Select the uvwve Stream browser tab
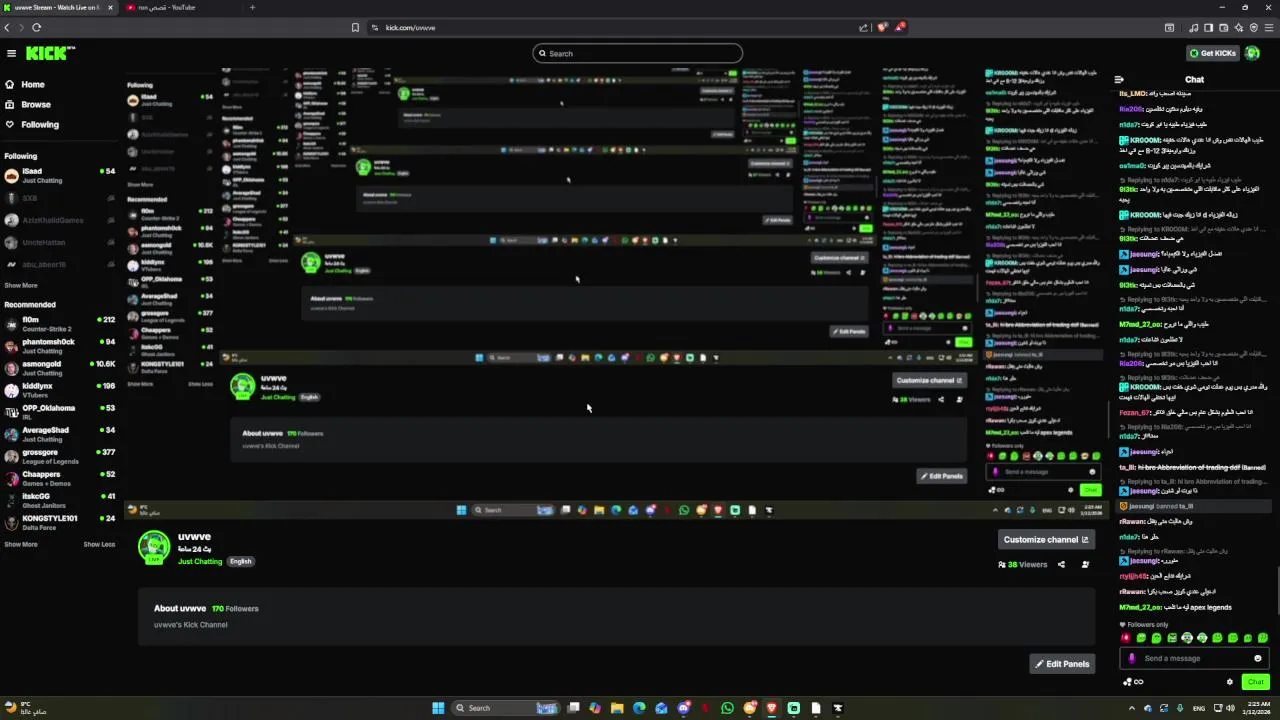1280x720 pixels. point(58,7)
